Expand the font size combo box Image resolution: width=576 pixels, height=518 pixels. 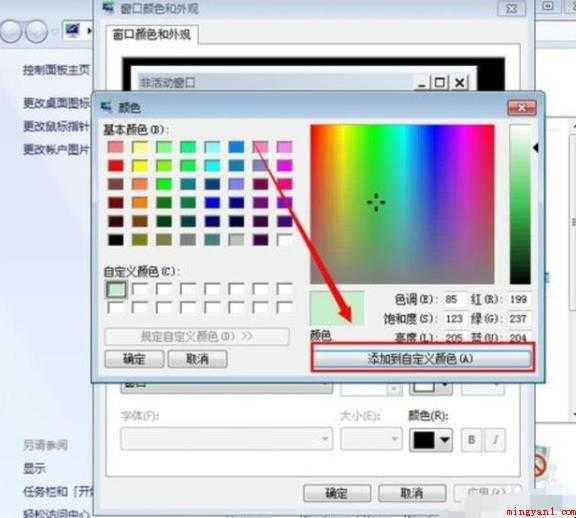(371, 438)
